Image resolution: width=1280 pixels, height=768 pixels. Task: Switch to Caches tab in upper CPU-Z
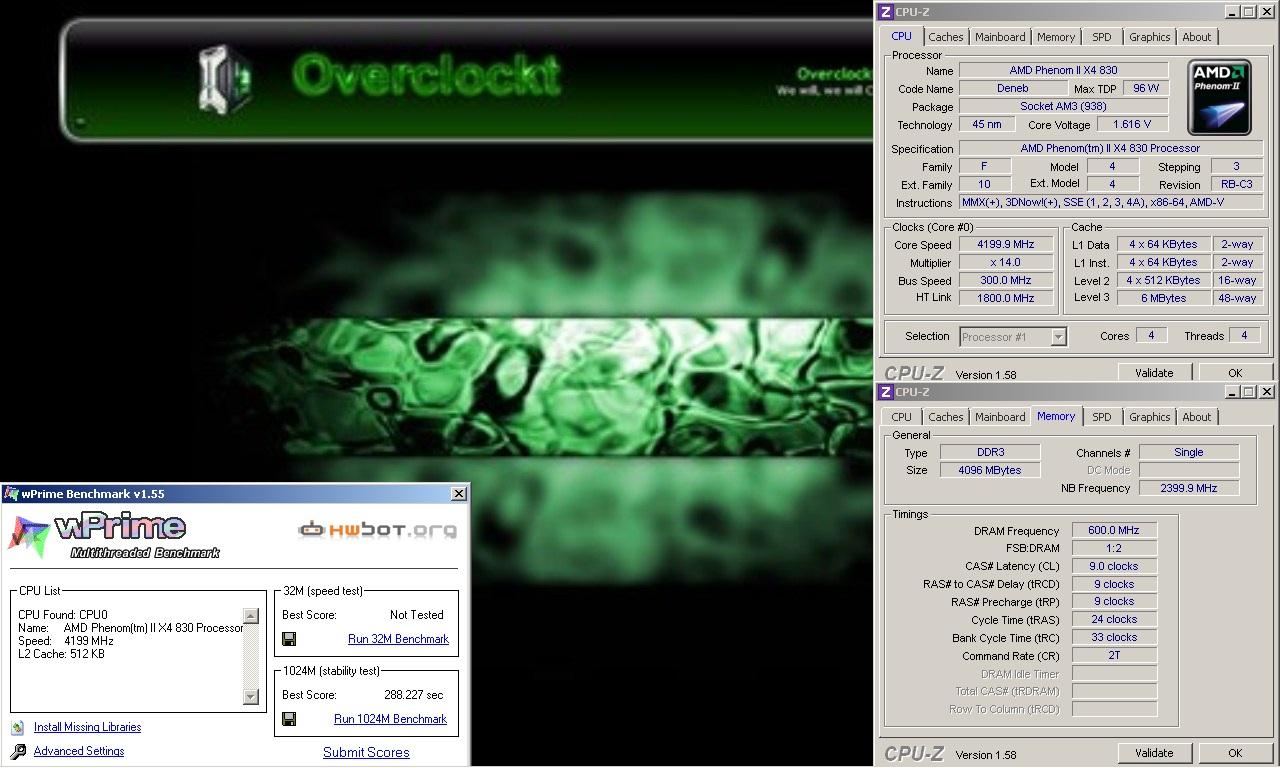coord(945,37)
